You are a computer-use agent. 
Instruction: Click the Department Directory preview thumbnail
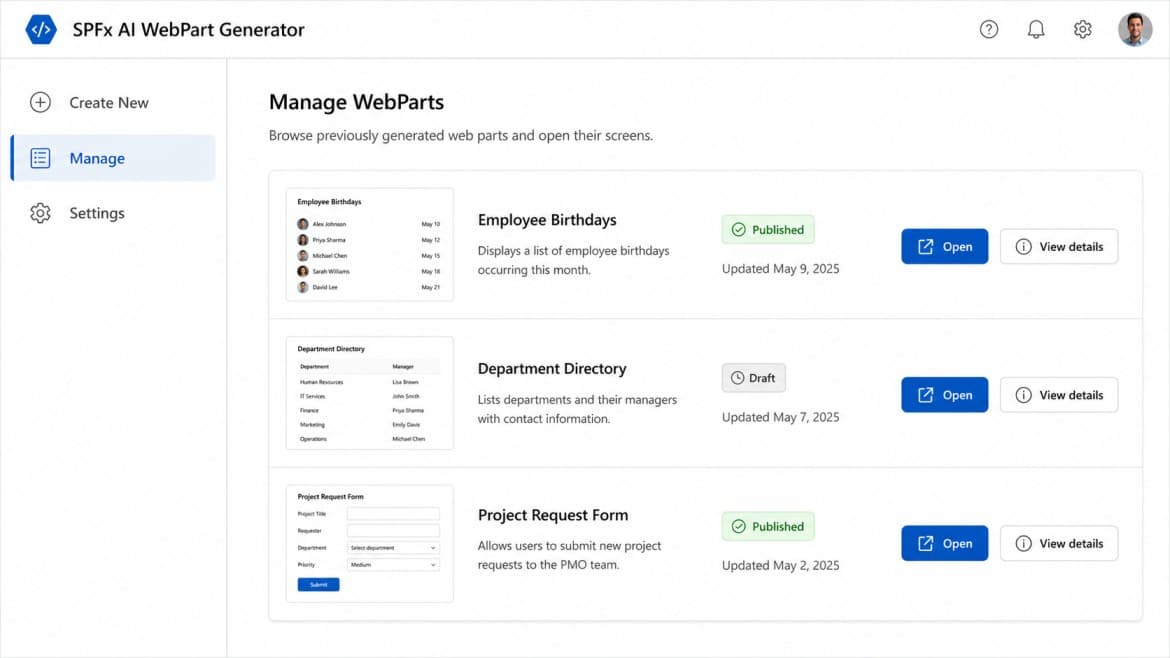(x=370, y=393)
